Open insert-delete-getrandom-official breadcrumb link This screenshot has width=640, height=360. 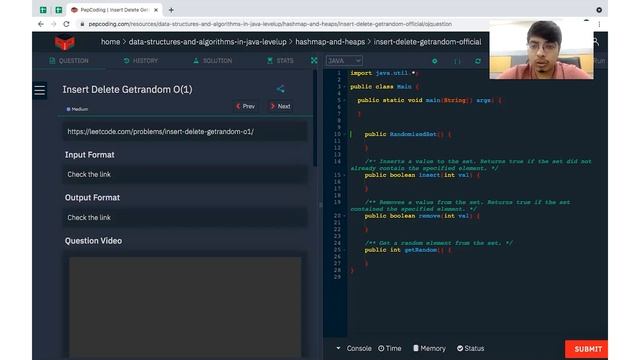(427, 42)
